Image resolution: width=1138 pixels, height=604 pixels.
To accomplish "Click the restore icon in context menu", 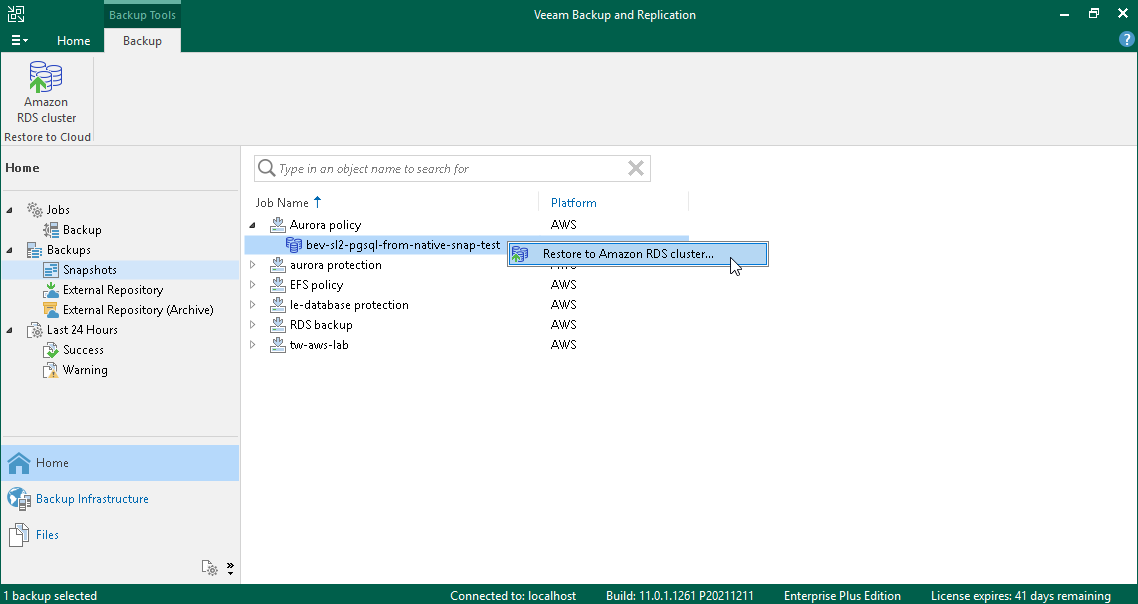I will click(x=520, y=254).
